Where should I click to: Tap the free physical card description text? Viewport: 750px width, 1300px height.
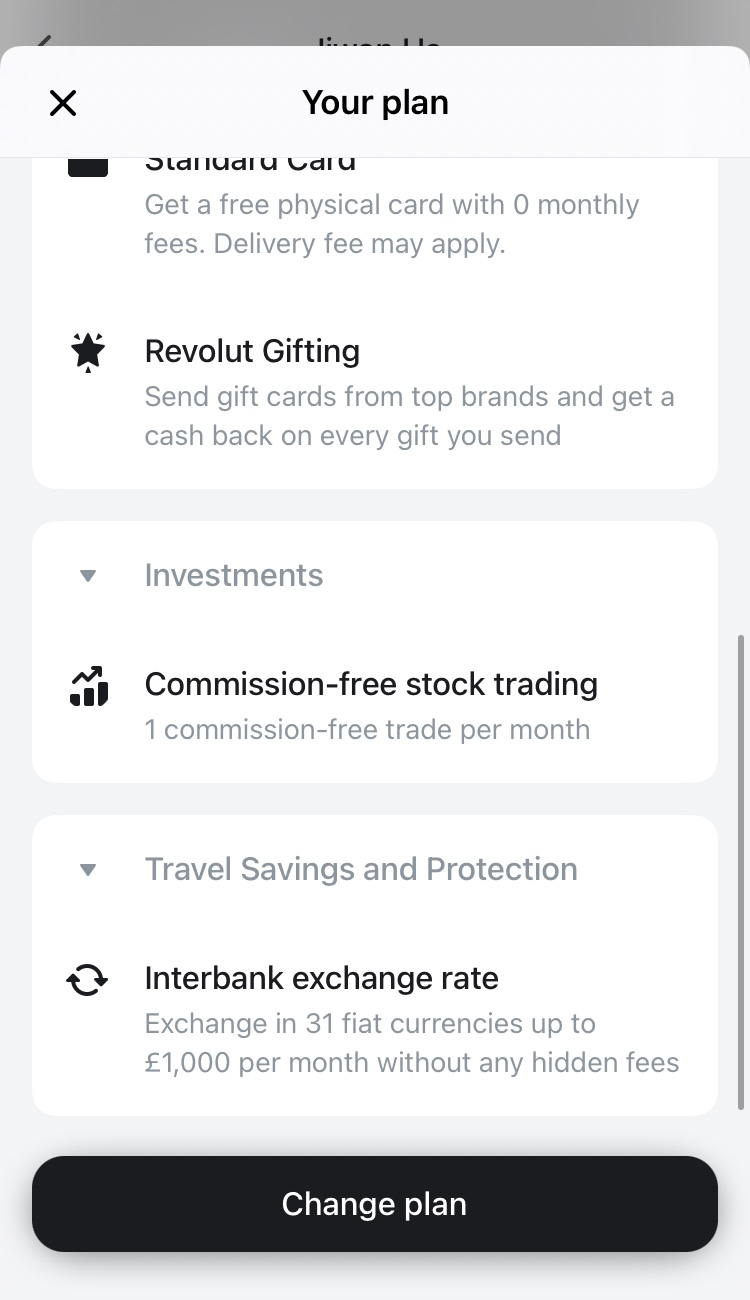[x=392, y=224]
